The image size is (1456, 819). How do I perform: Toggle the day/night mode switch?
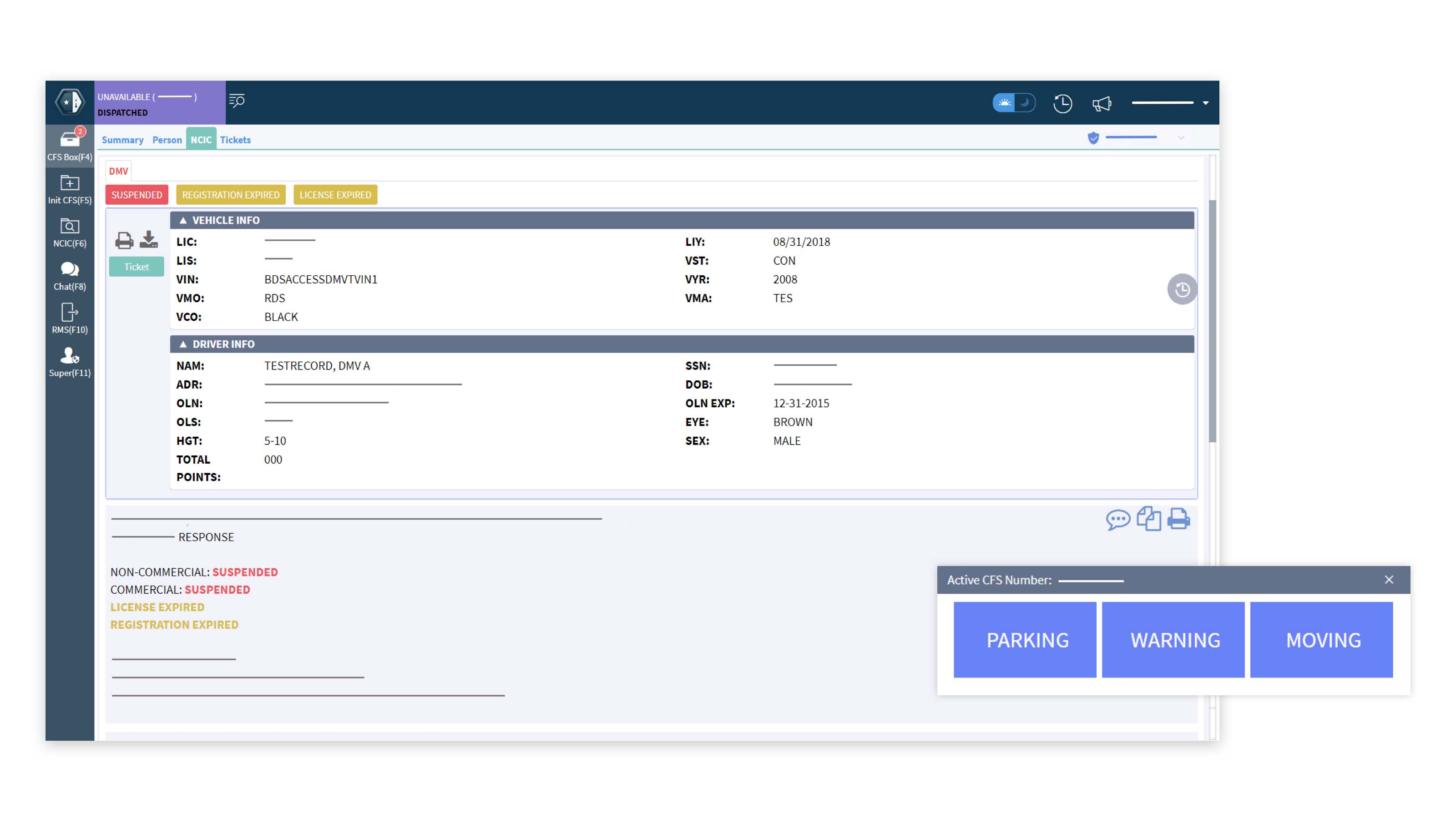point(1014,103)
